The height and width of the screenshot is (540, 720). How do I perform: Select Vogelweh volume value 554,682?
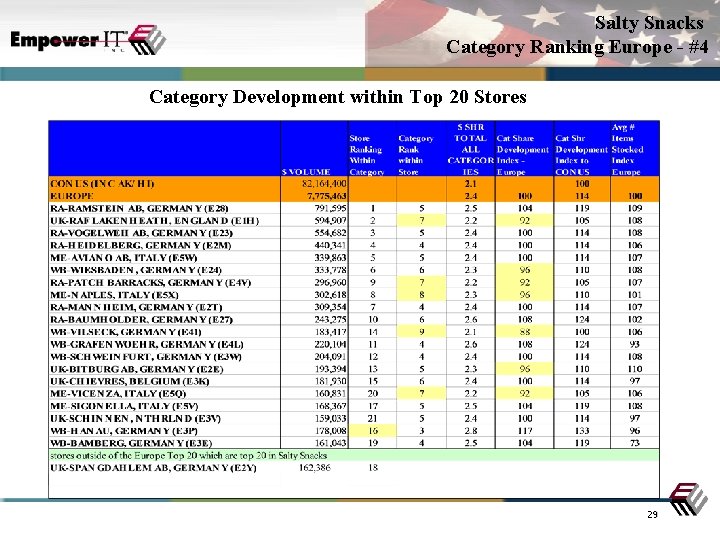click(x=330, y=233)
